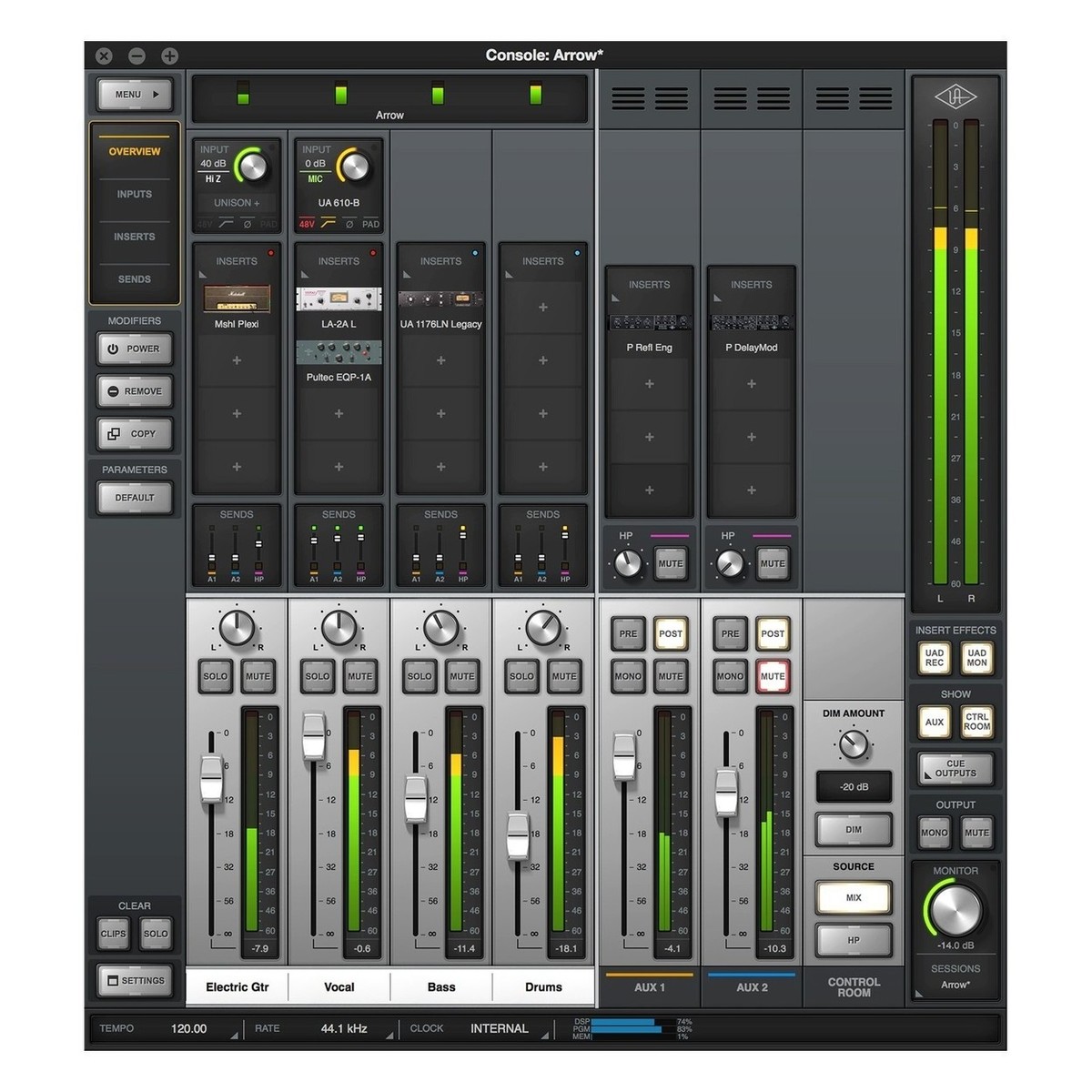Click the AUX 1 HP send knob
Screen dimensions: 1092x1092
click(x=628, y=563)
